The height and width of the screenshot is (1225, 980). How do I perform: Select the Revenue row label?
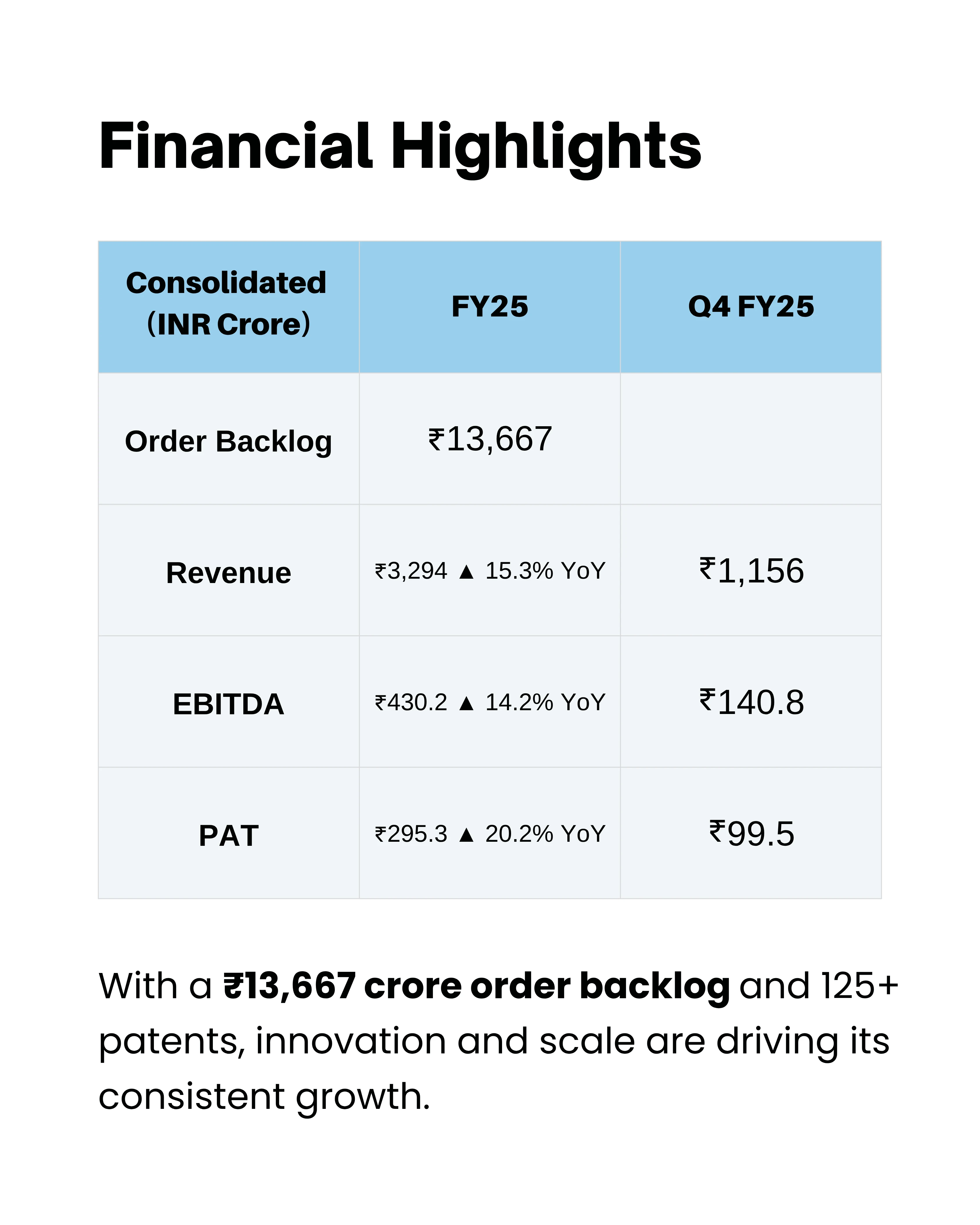(x=229, y=573)
